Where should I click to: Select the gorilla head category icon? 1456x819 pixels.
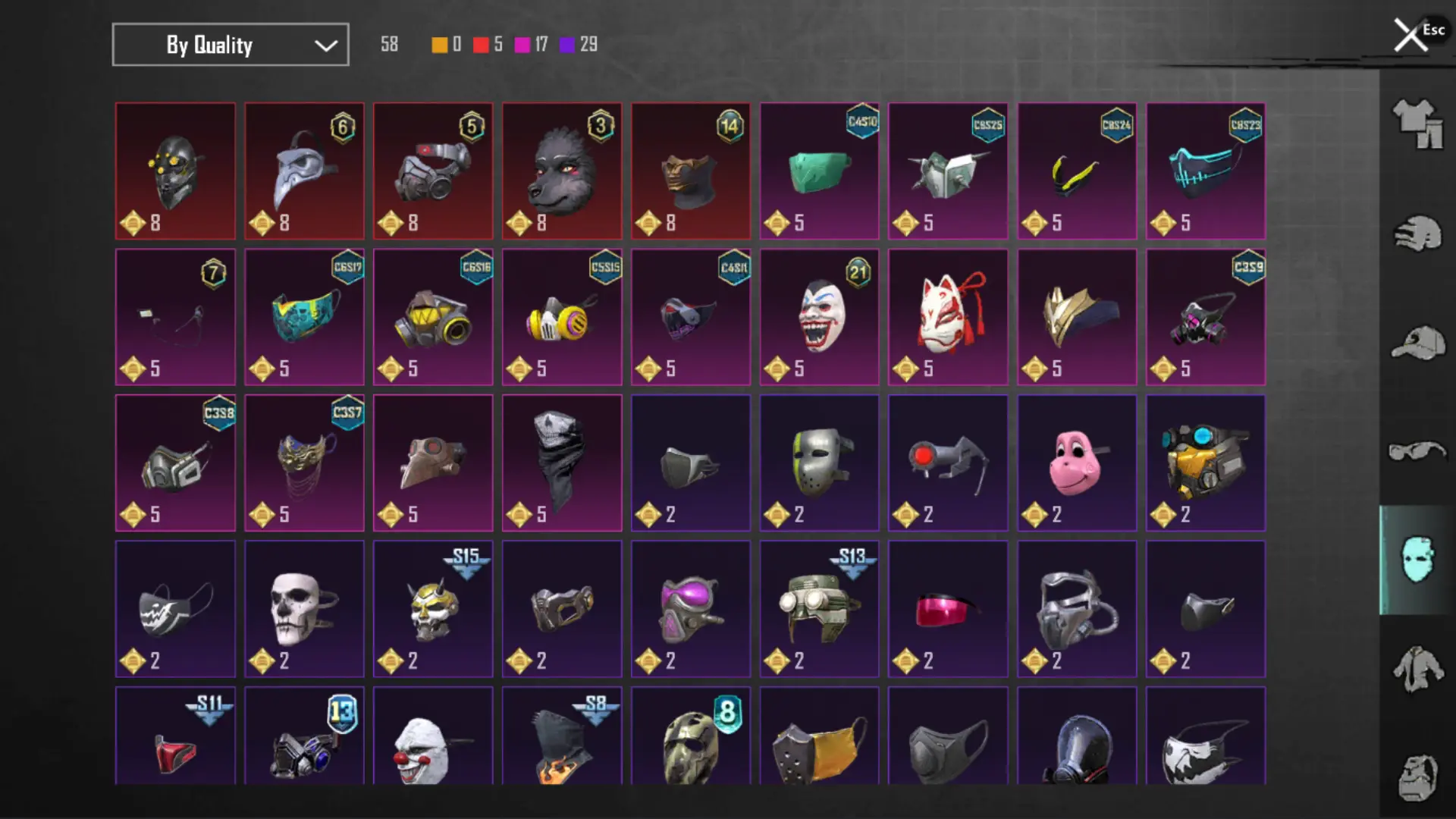point(1417,777)
